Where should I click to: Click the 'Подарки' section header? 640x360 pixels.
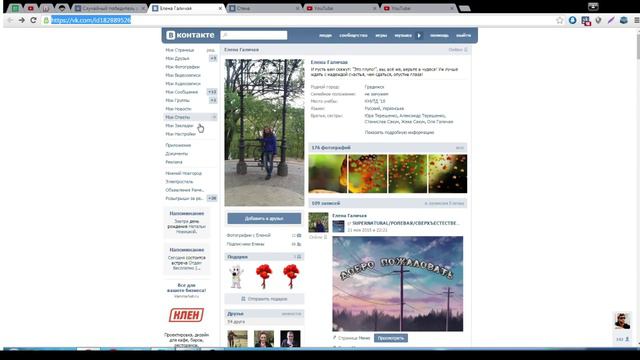264,257
